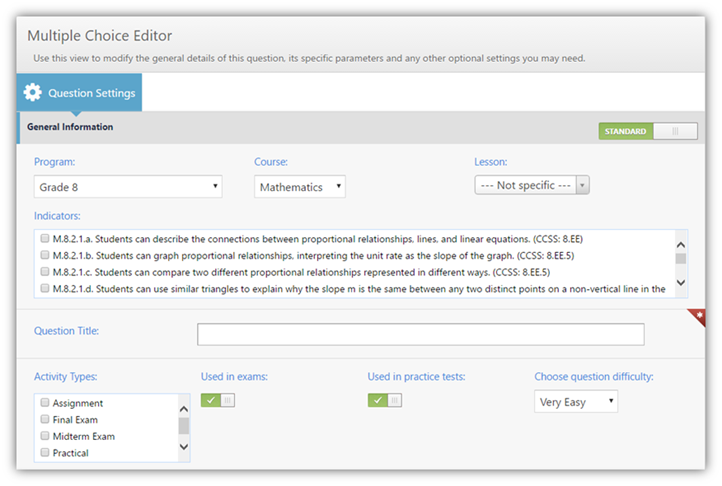Click the red required-field star corner marker
The height and width of the screenshot is (486, 722).
pyautogui.click(x=699, y=316)
